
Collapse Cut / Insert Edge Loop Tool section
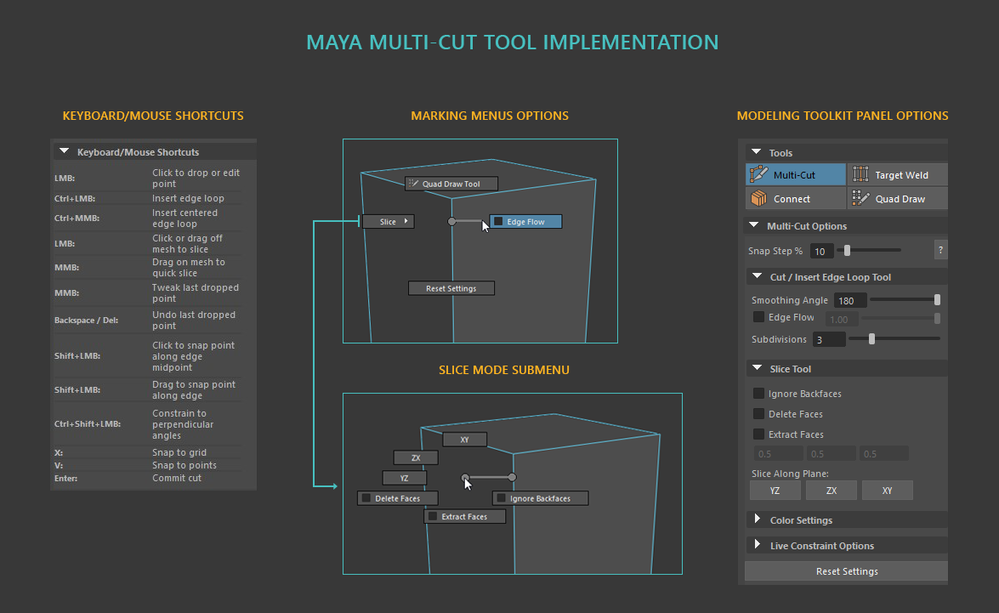pos(757,276)
